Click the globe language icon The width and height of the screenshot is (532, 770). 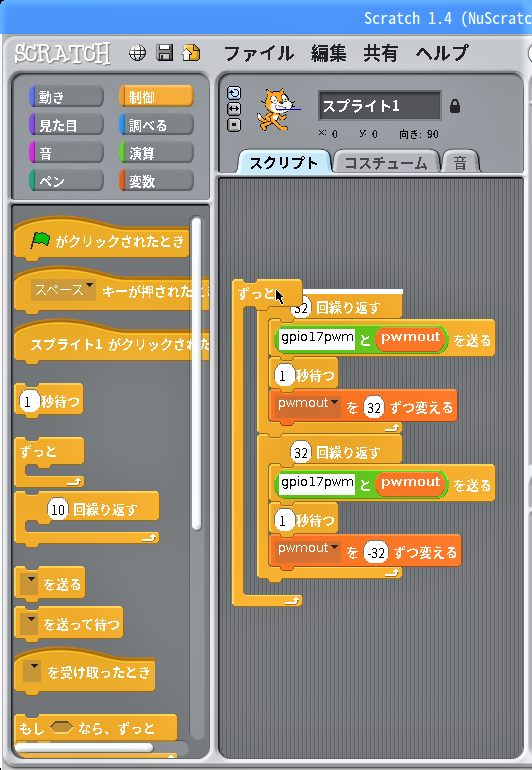point(137,53)
